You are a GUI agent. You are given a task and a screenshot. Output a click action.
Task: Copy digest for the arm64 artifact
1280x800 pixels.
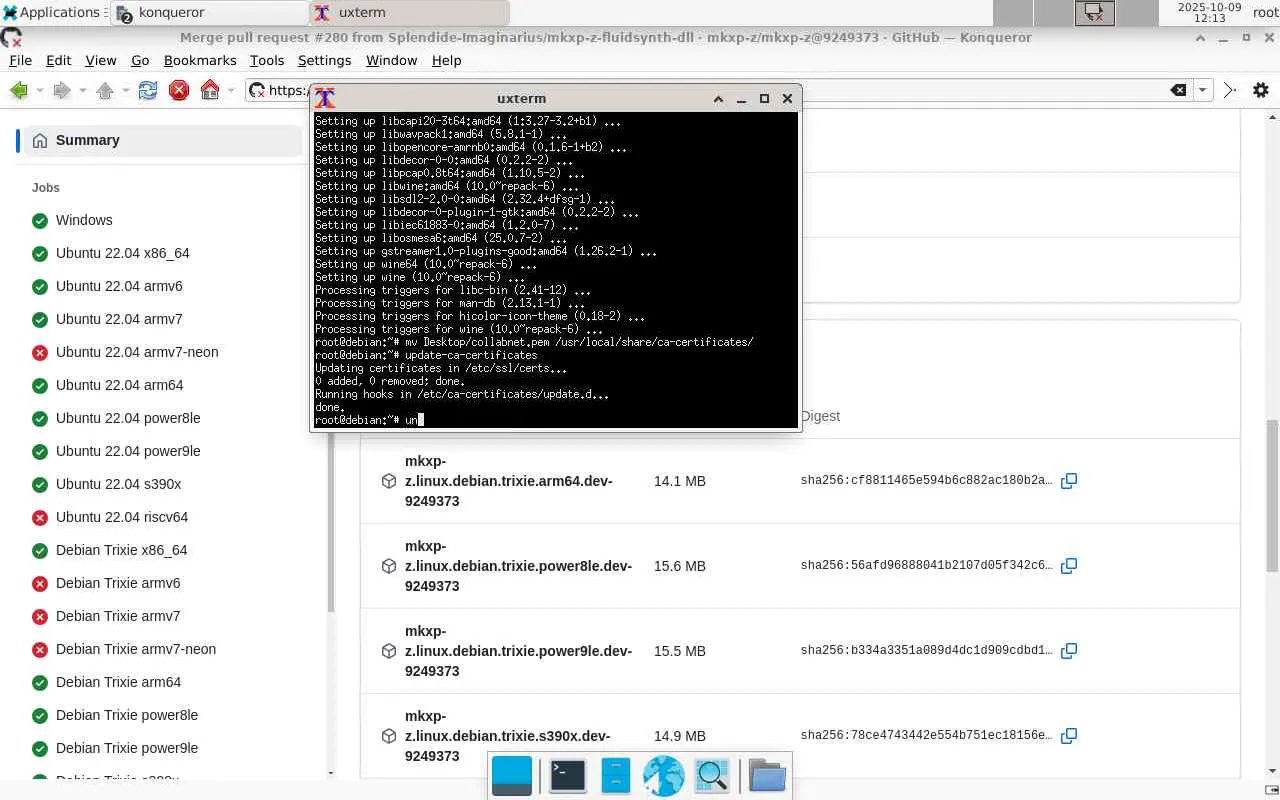pos(1069,481)
